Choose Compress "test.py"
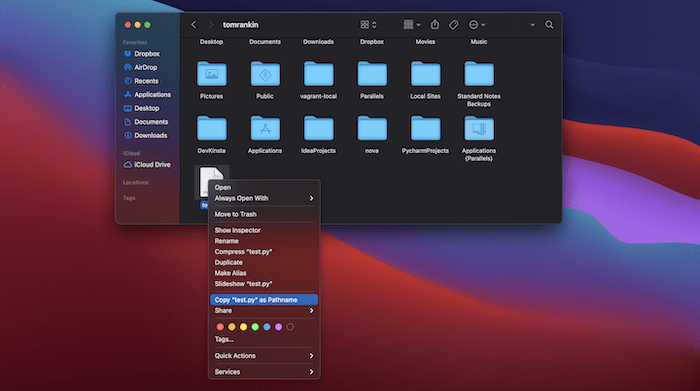Screen dimensions: 700x391 pos(264,252)
